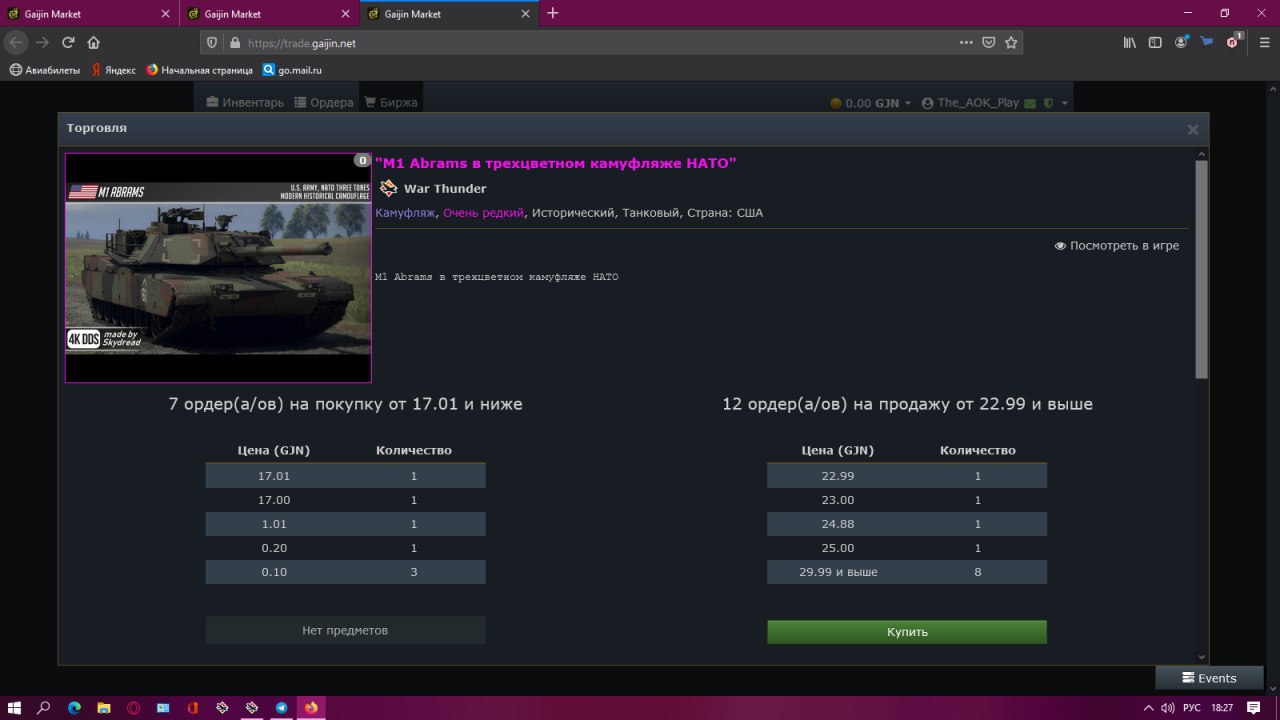Open the Firefox hamburger menu
1280x720 pixels.
(1265, 43)
